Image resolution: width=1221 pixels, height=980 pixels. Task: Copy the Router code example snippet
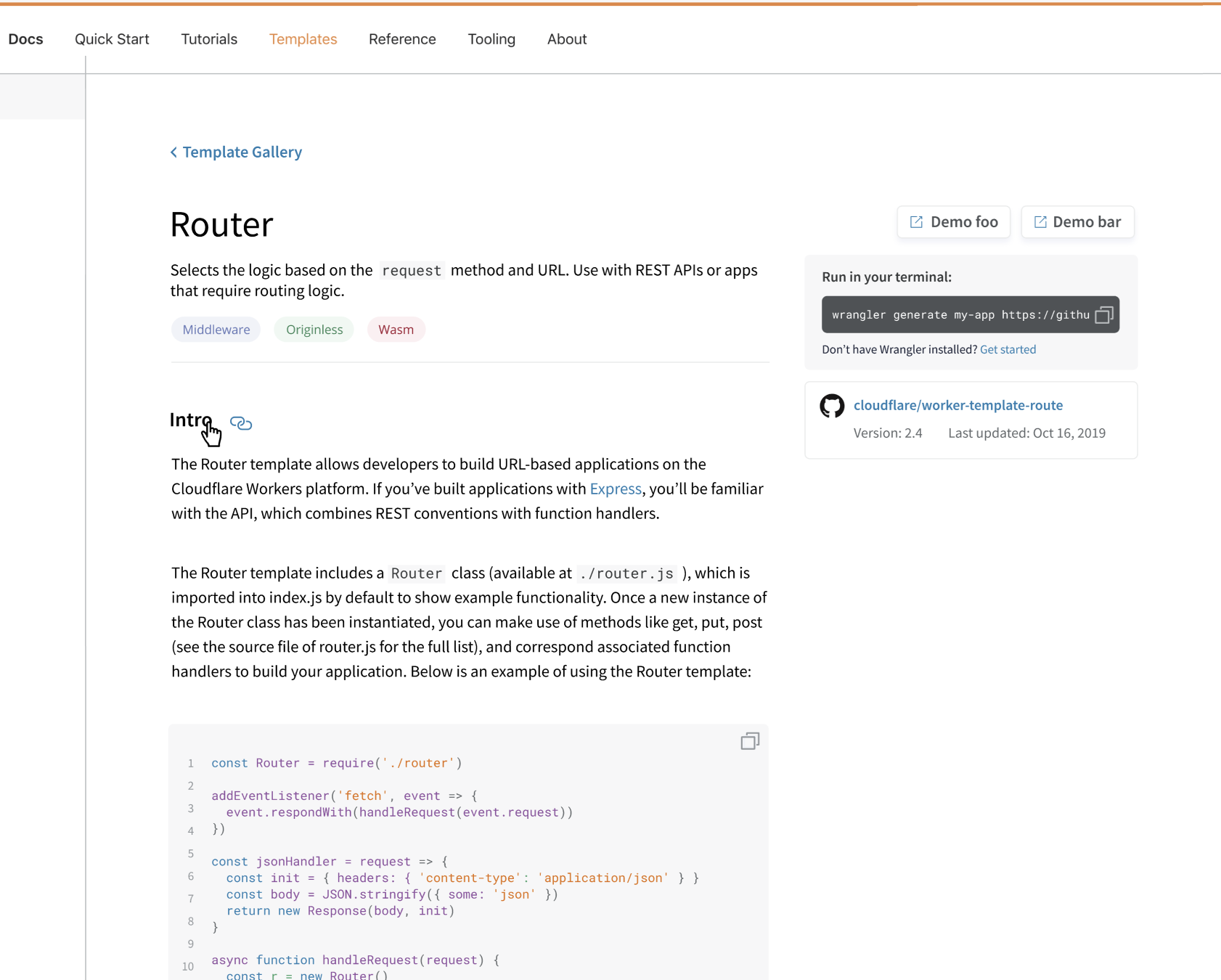click(749, 740)
